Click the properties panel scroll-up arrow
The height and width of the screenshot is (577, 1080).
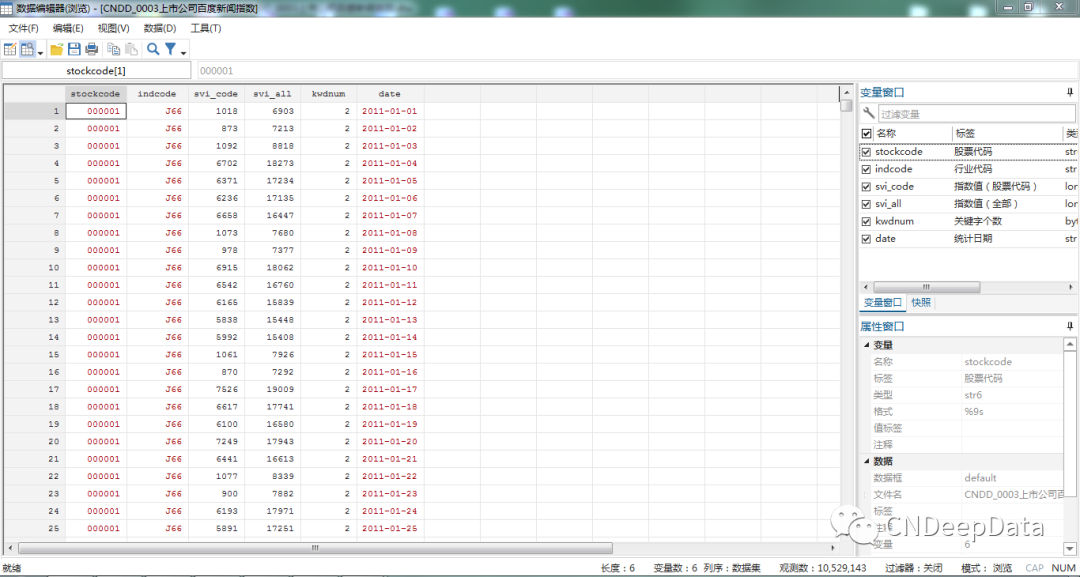point(1070,344)
